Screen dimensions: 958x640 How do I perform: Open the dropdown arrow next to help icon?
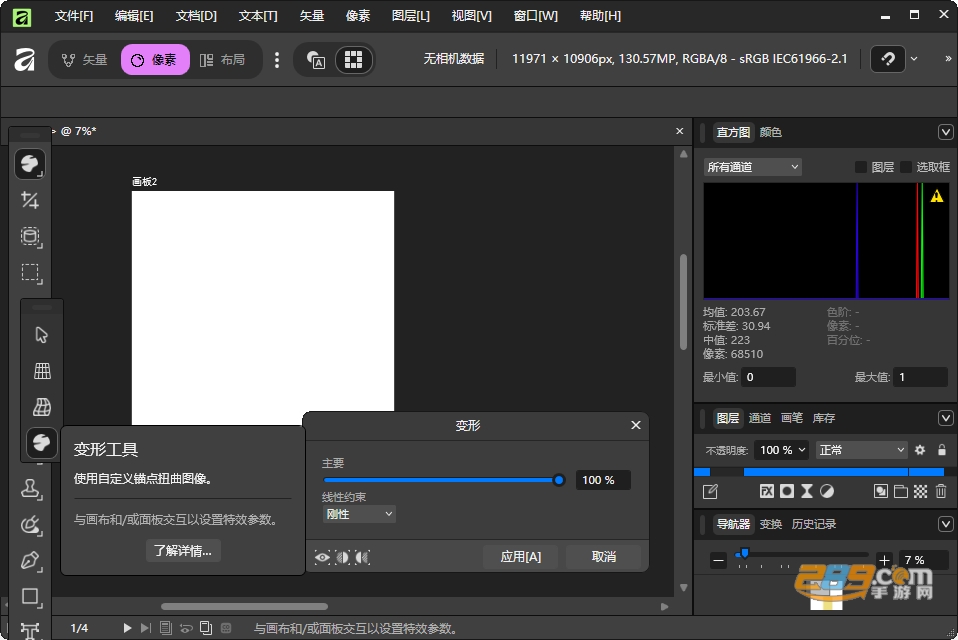click(914, 59)
